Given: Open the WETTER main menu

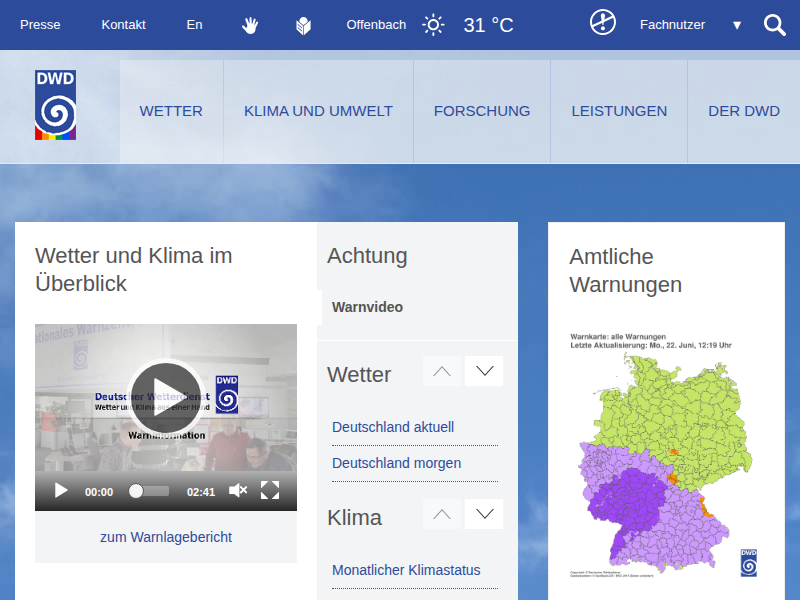Looking at the screenshot, I should click(x=171, y=111).
